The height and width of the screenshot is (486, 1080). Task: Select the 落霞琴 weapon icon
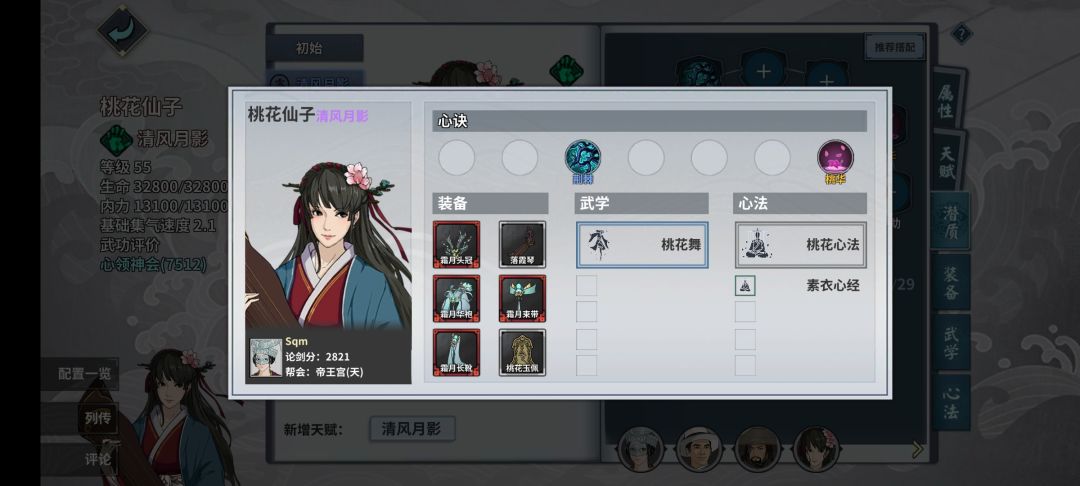[522, 244]
